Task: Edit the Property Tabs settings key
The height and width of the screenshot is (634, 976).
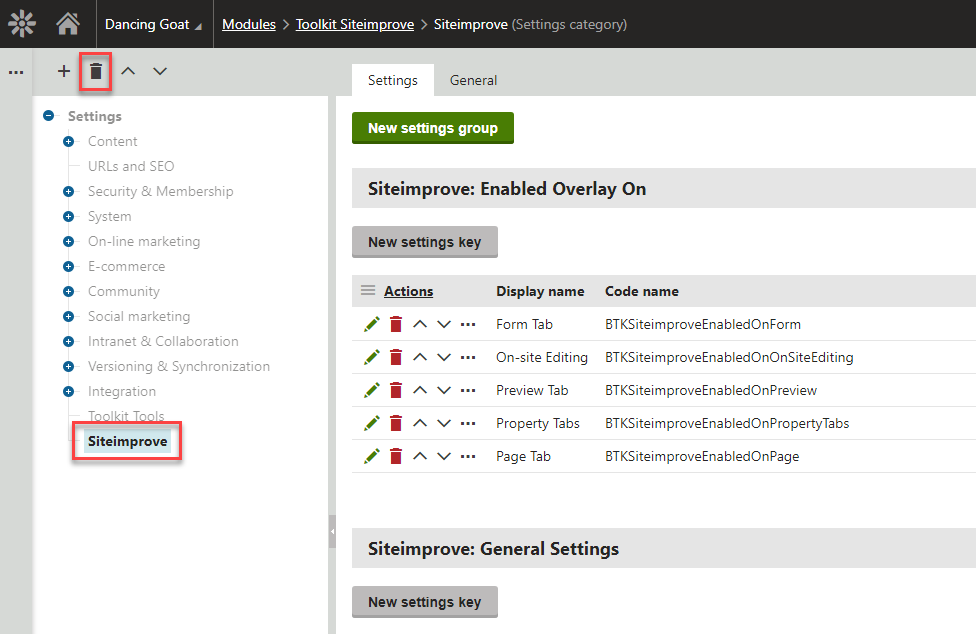Action: (372, 423)
